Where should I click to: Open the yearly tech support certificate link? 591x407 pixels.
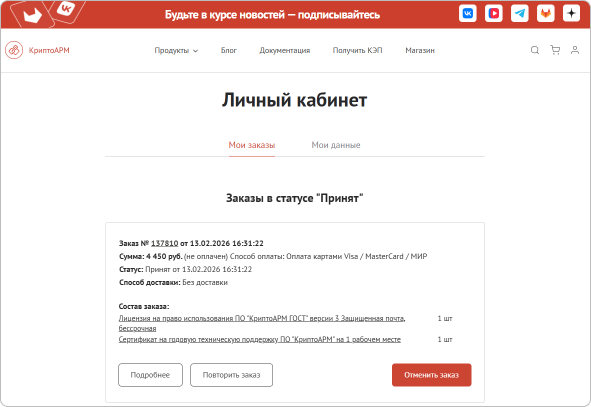260,340
